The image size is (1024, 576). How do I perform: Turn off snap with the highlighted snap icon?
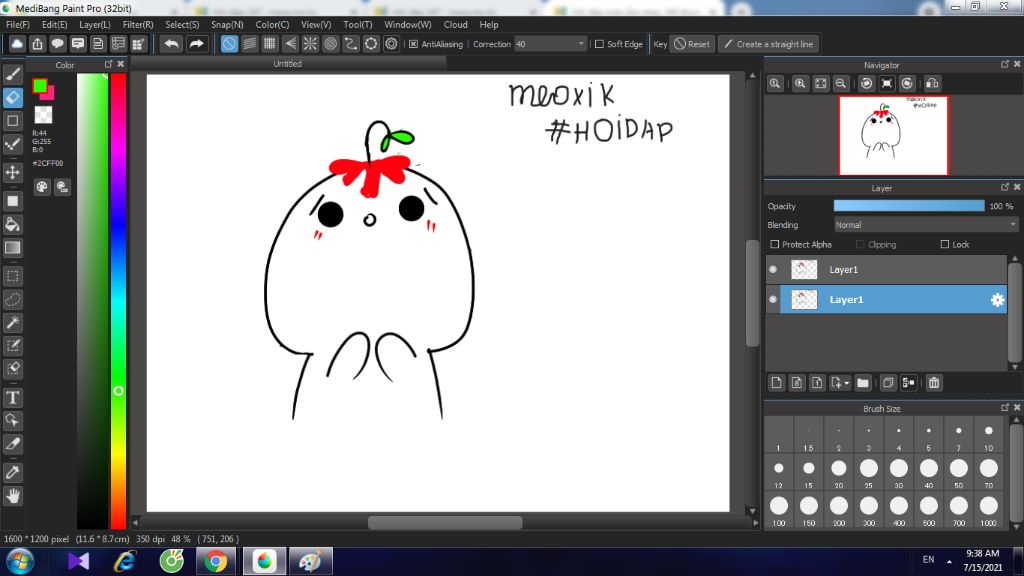(229, 44)
